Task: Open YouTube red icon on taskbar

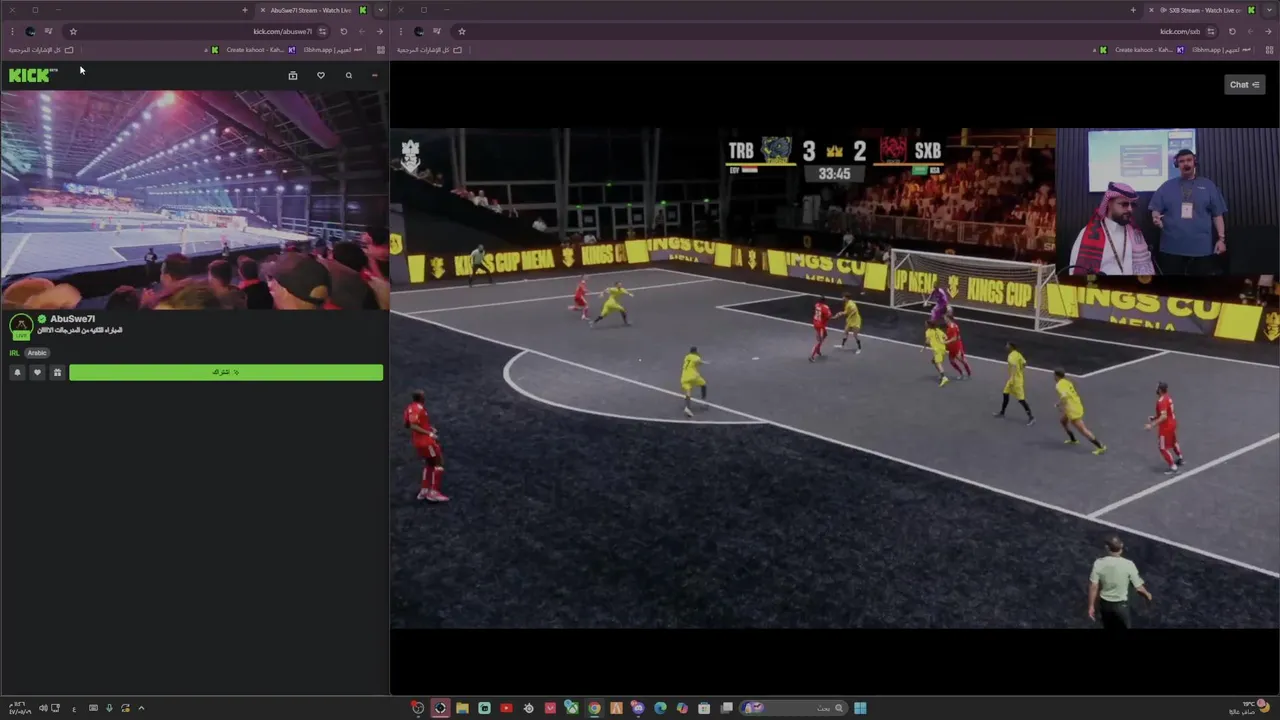Action: pos(506,708)
